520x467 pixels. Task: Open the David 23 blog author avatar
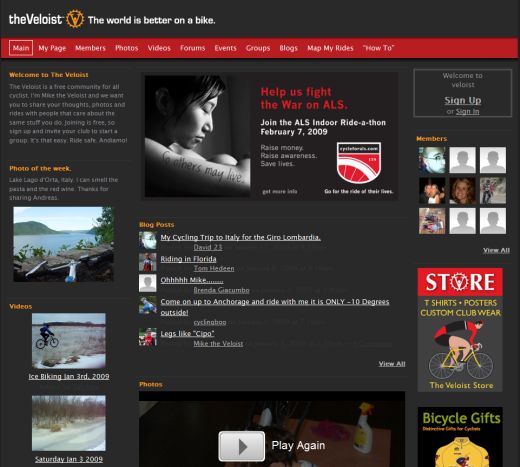tap(148, 241)
